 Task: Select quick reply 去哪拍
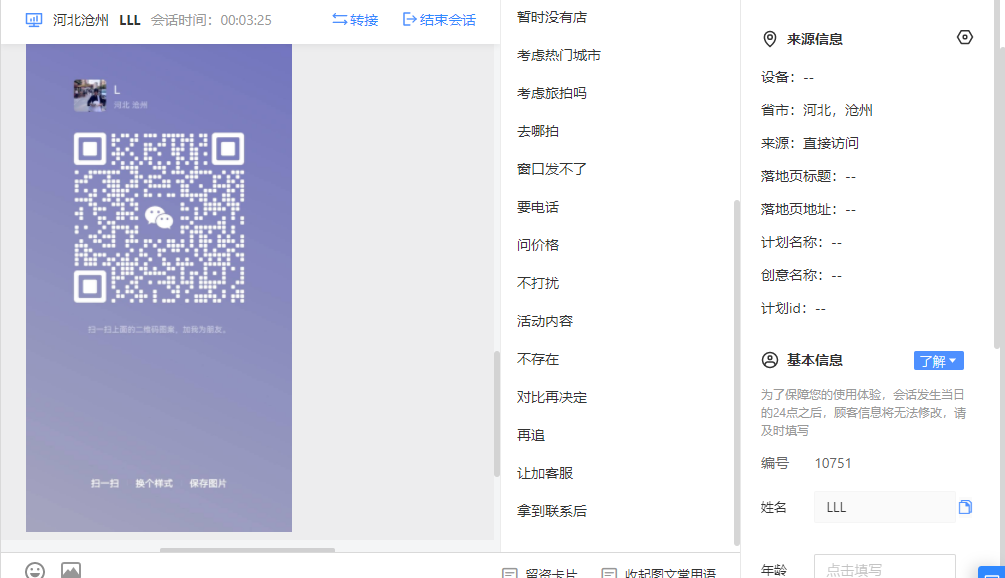point(538,131)
